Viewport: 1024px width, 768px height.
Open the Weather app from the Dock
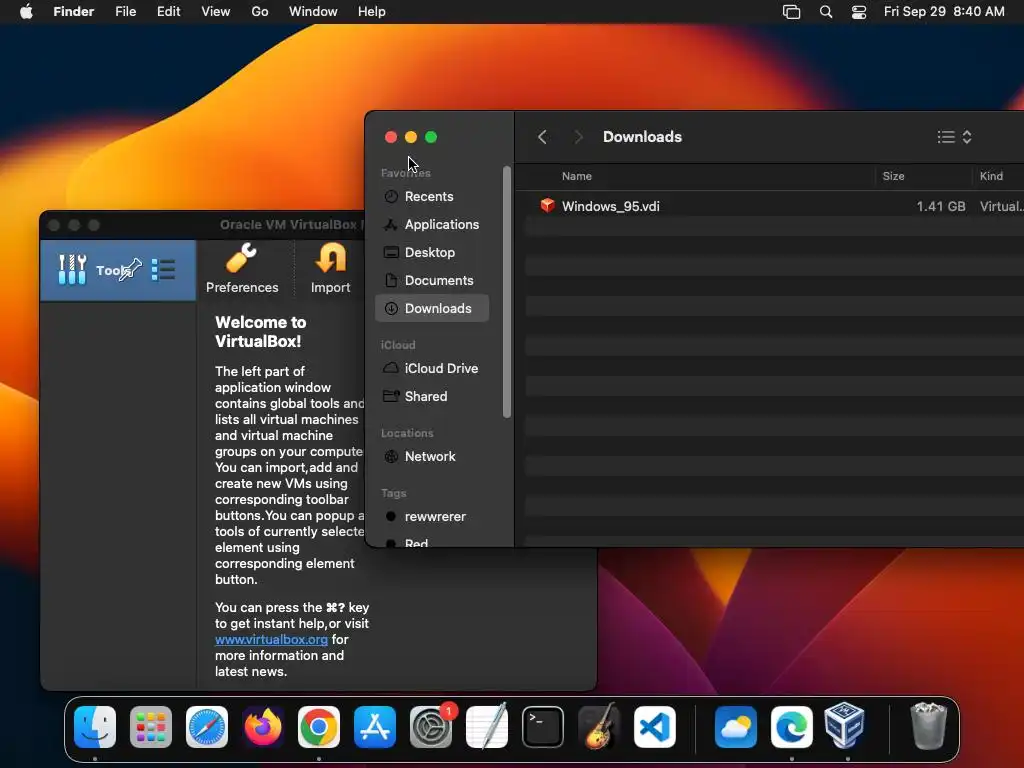pyautogui.click(x=736, y=727)
